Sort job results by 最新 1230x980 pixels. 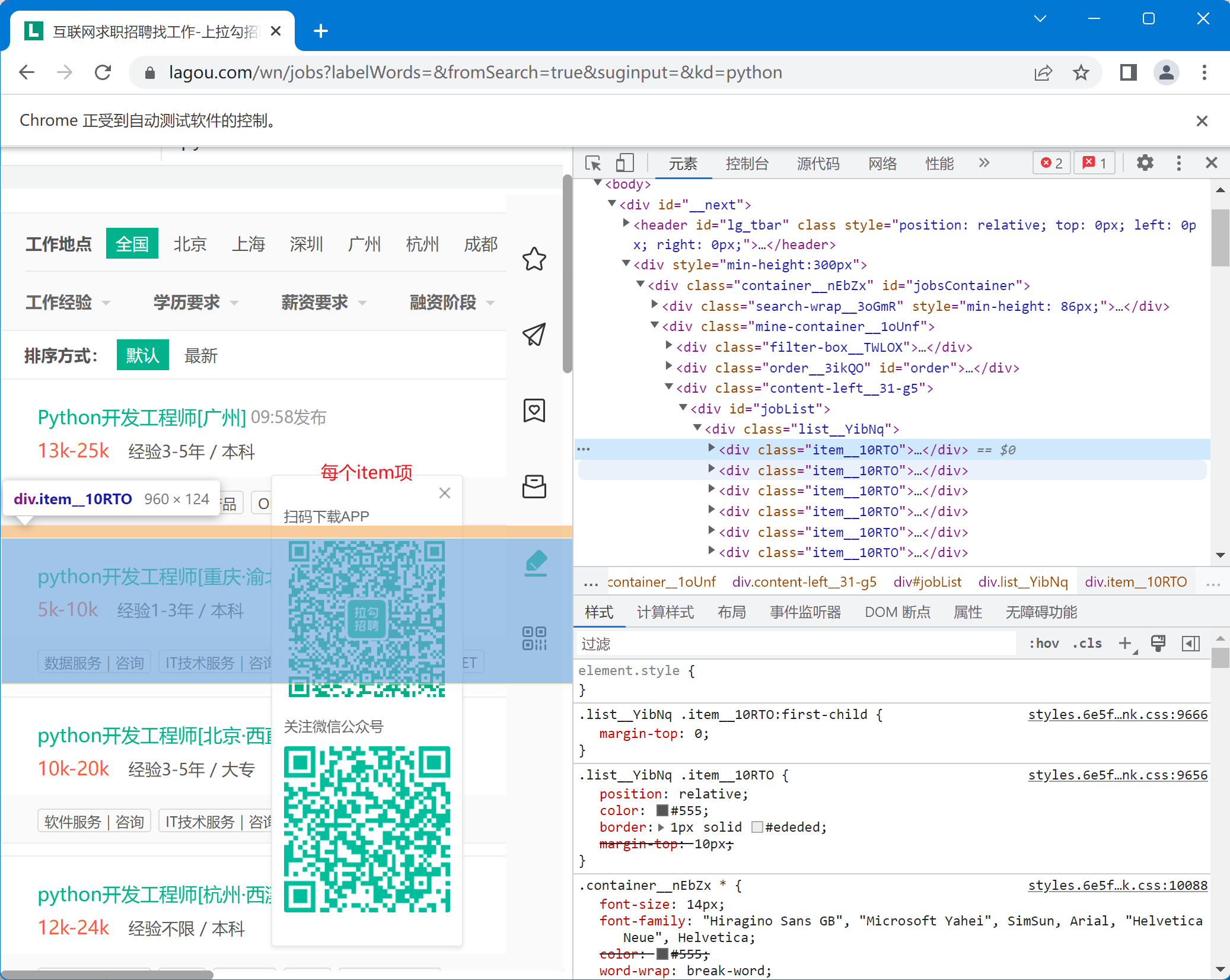(x=200, y=355)
